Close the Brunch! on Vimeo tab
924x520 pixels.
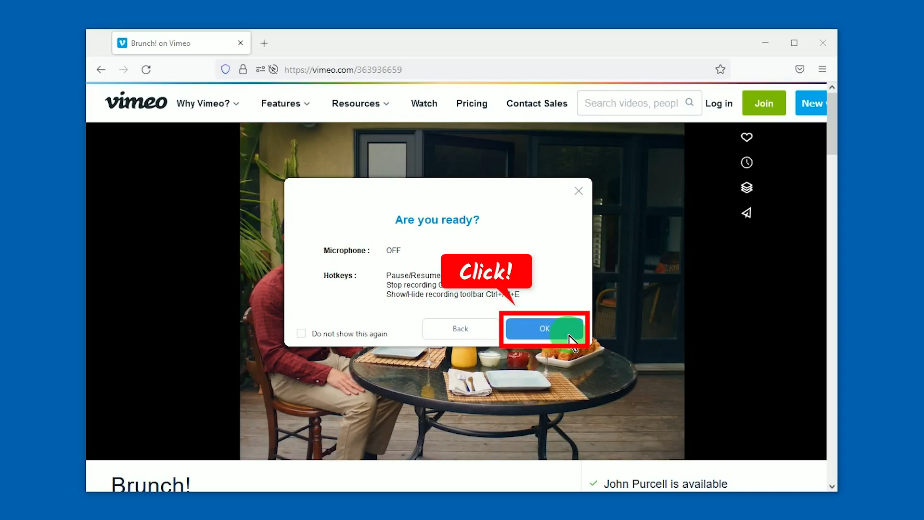(240, 43)
